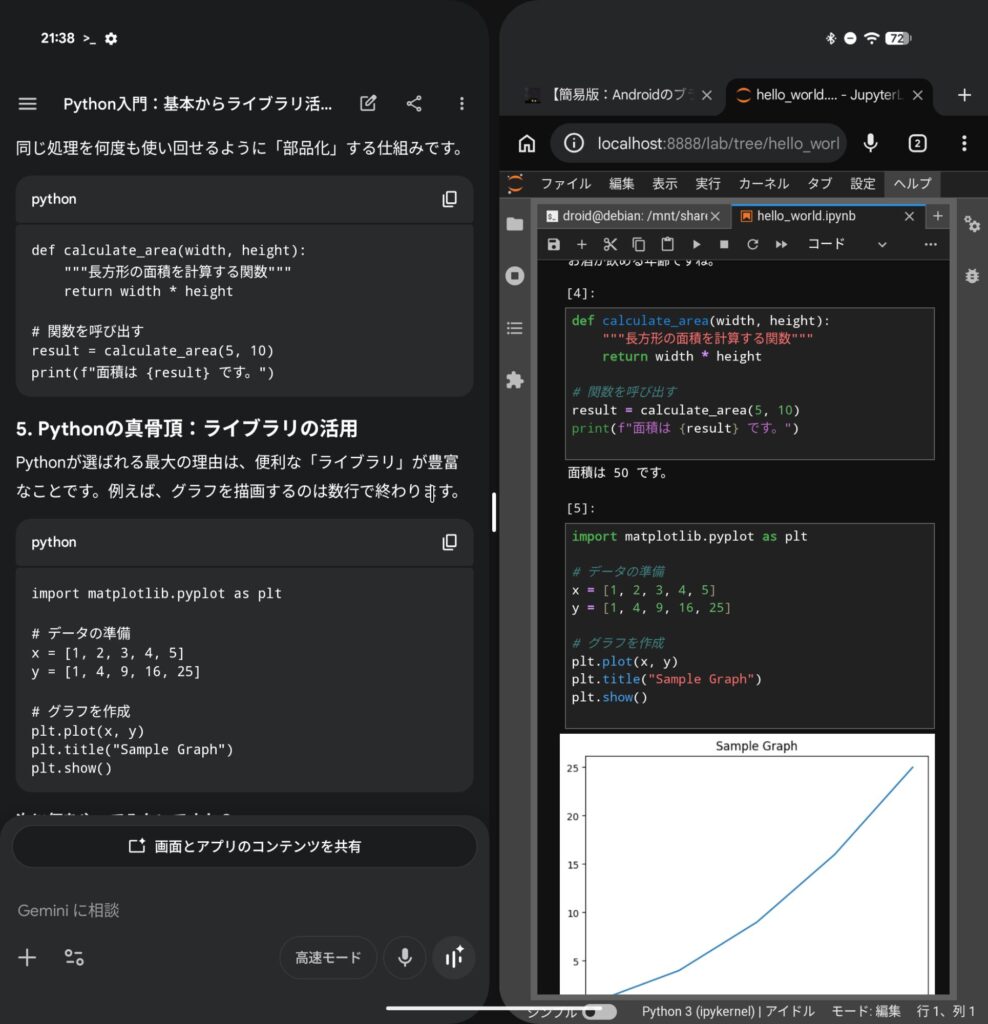This screenshot has height=1024, width=988.
Task: Click Python 3 (ipykernel) kernel status text
Action: 698,1011
